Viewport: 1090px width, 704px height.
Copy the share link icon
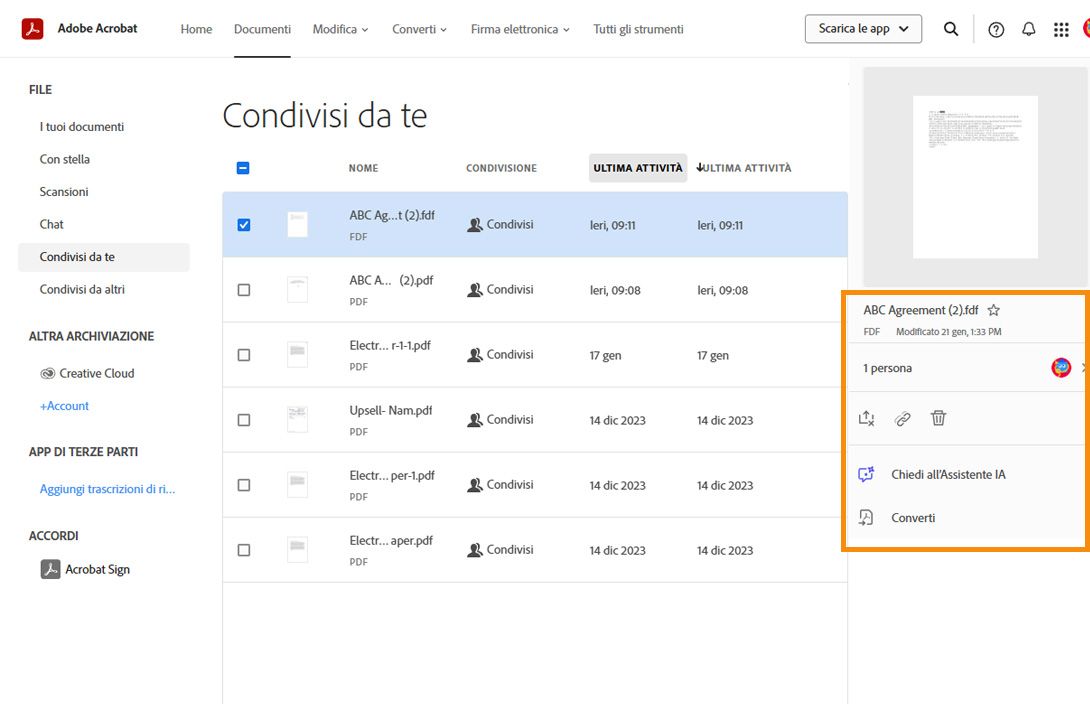[902, 418]
